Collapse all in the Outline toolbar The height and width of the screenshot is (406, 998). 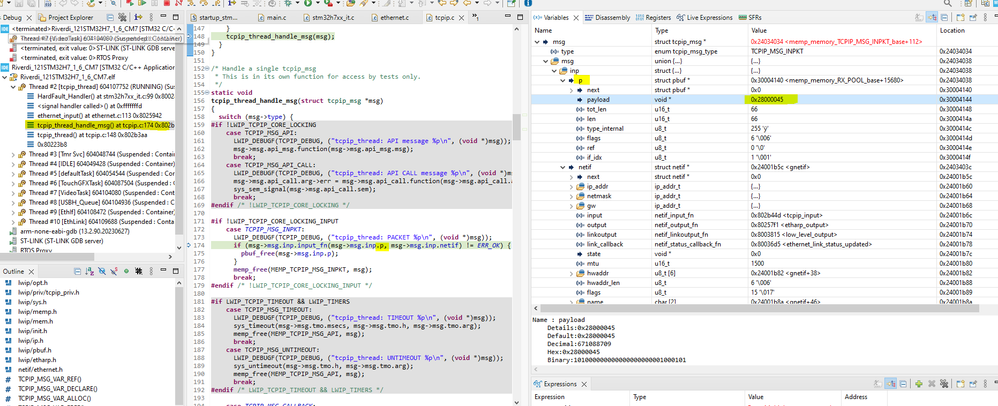(78, 272)
